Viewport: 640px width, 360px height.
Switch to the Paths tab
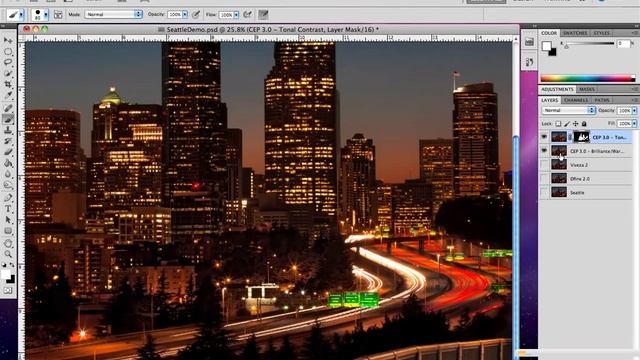(602, 100)
